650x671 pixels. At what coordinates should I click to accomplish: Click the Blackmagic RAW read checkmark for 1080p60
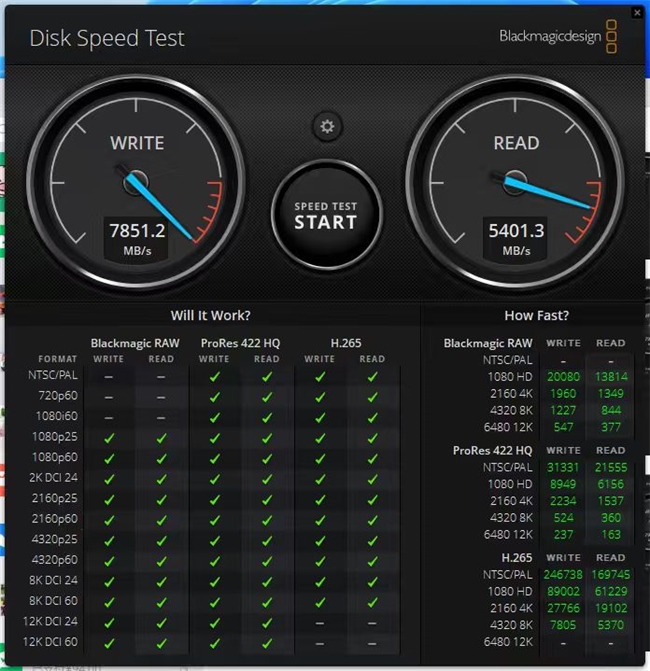click(161, 459)
